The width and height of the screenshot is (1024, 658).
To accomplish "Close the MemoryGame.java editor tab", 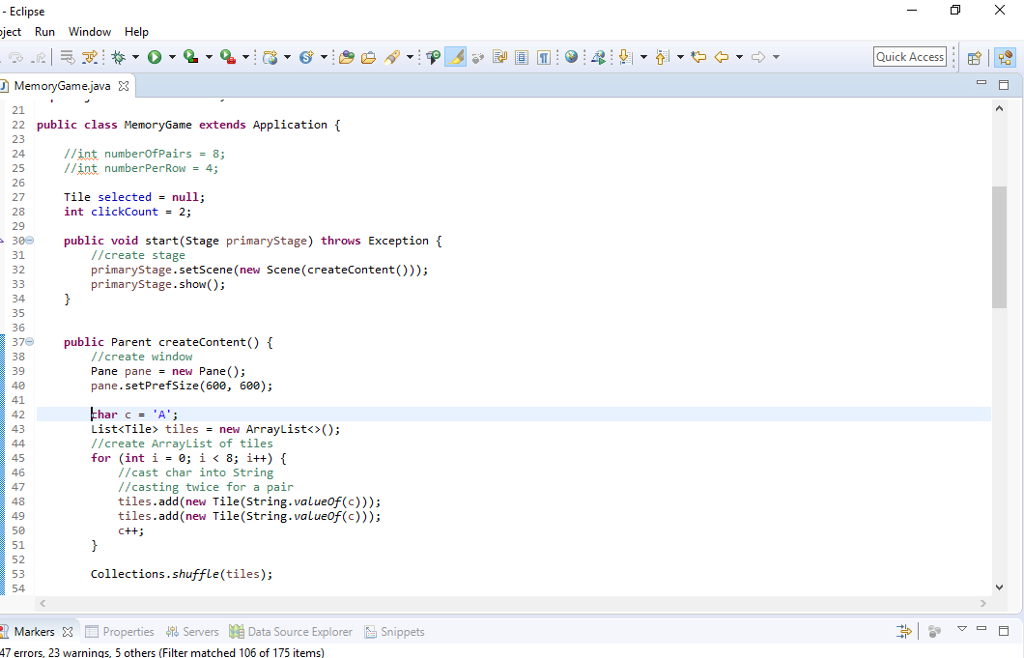I will click(123, 86).
